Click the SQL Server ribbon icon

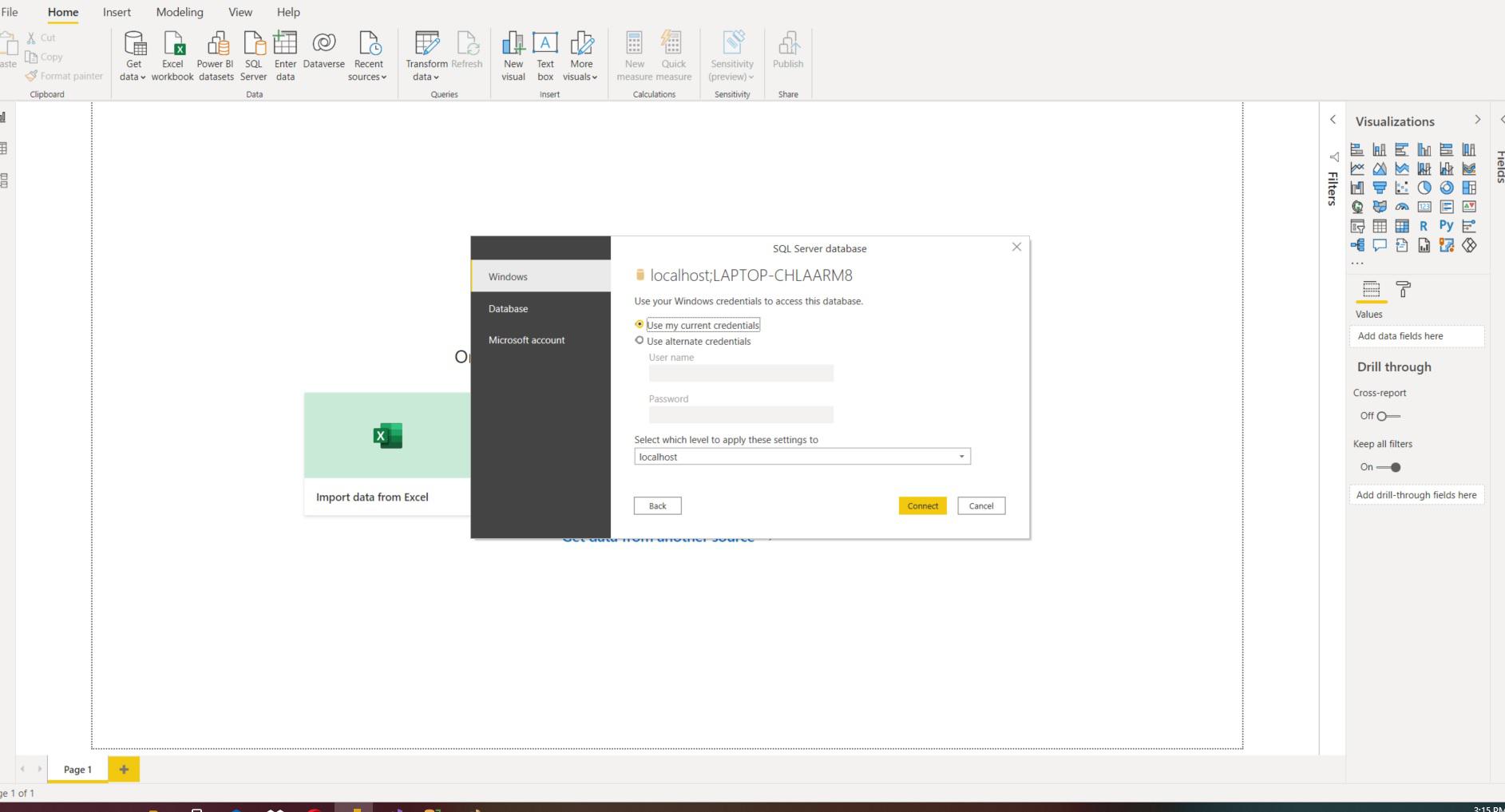point(253,56)
